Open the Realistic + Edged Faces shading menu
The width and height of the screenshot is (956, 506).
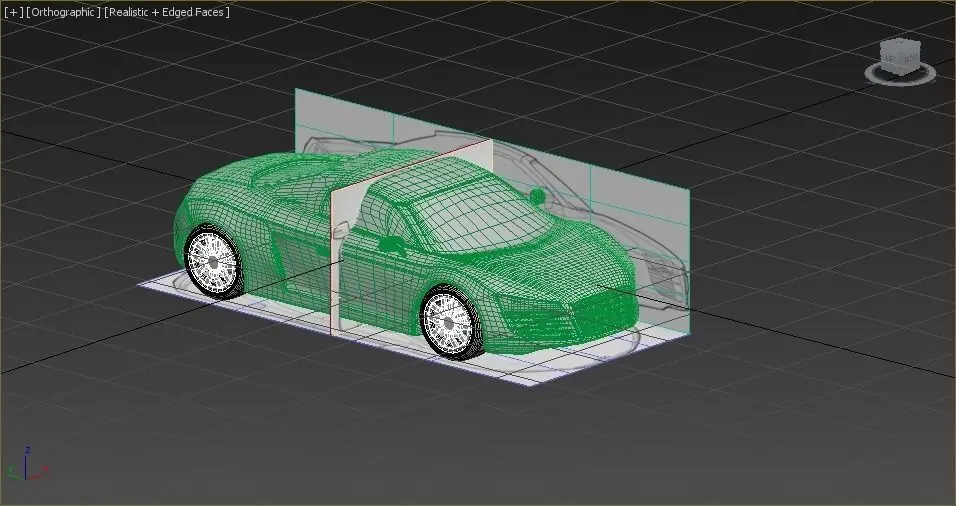(x=167, y=12)
